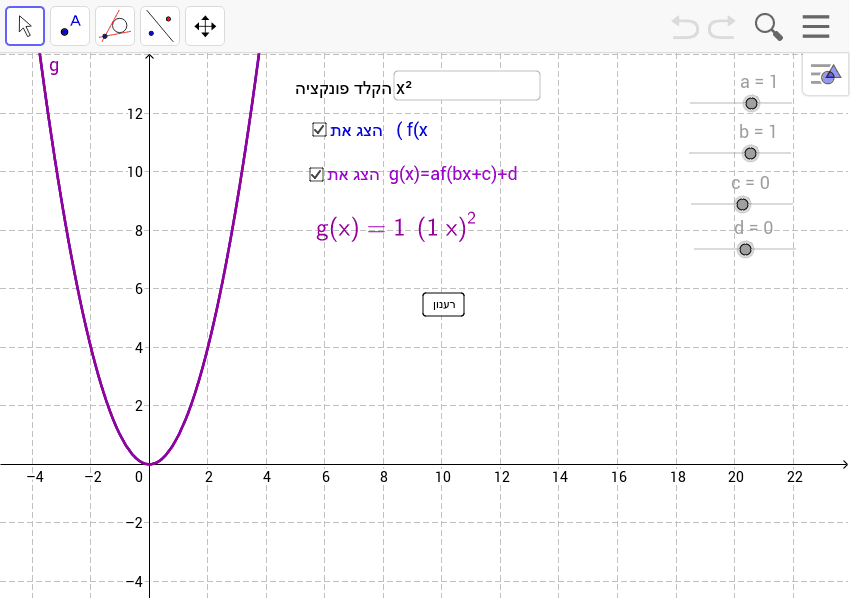Click the x-axis label 10
The height and width of the screenshot is (600, 850).
(442, 477)
